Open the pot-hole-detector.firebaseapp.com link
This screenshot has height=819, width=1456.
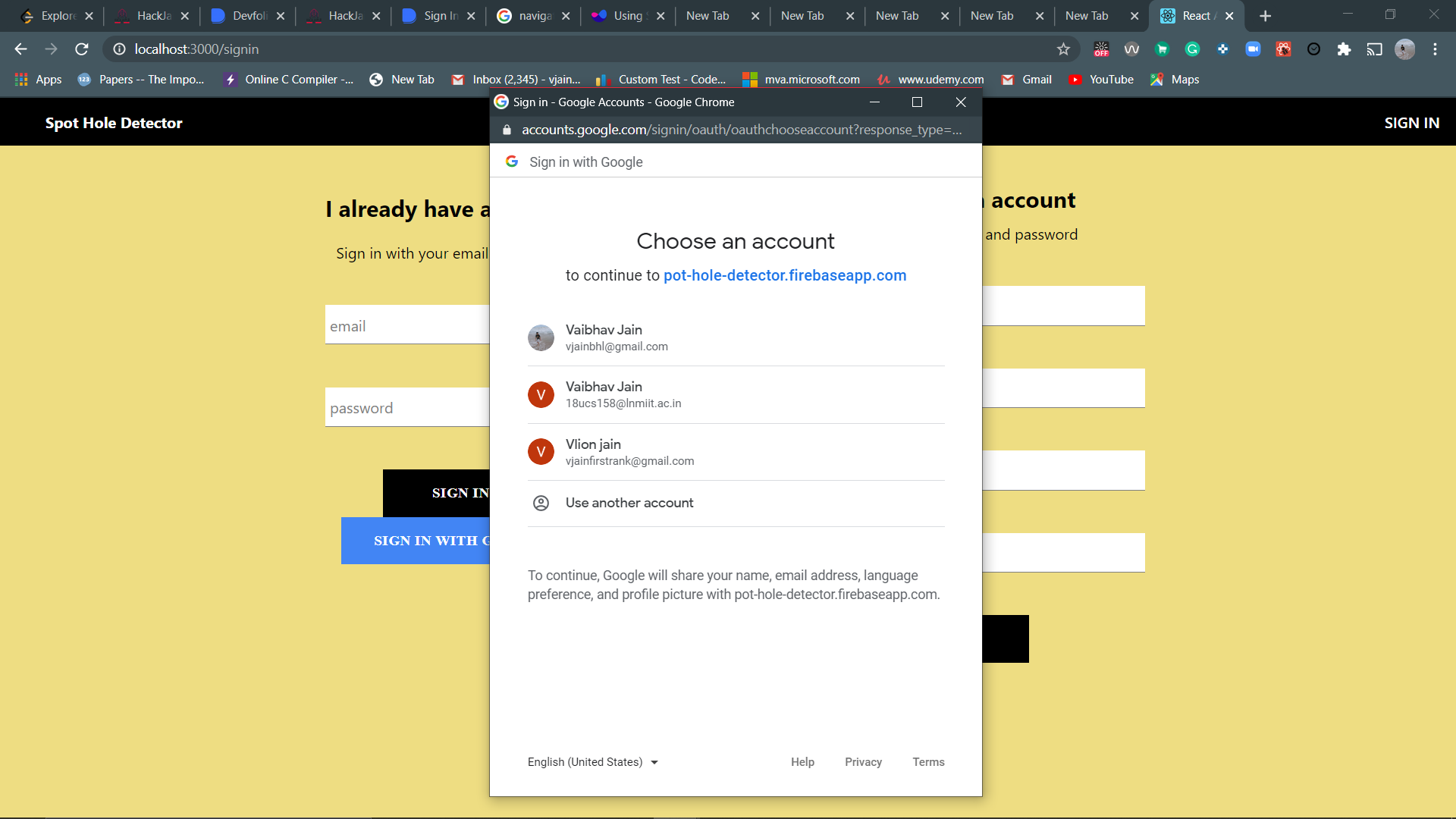click(785, 275)
